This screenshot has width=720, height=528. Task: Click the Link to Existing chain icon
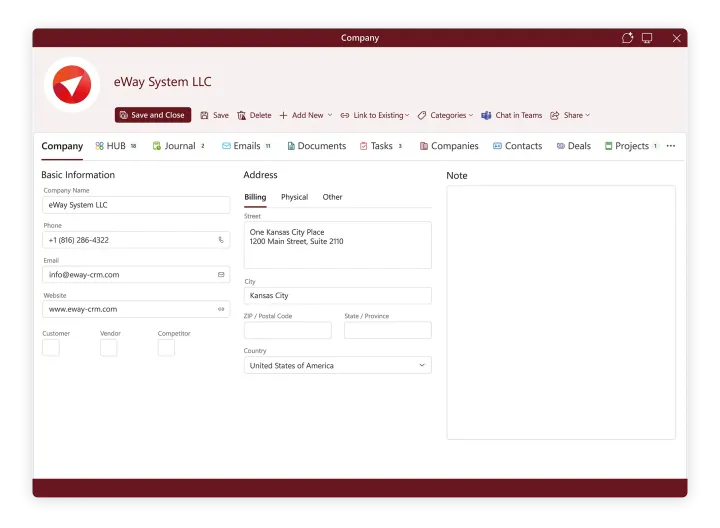pos(345,115)
